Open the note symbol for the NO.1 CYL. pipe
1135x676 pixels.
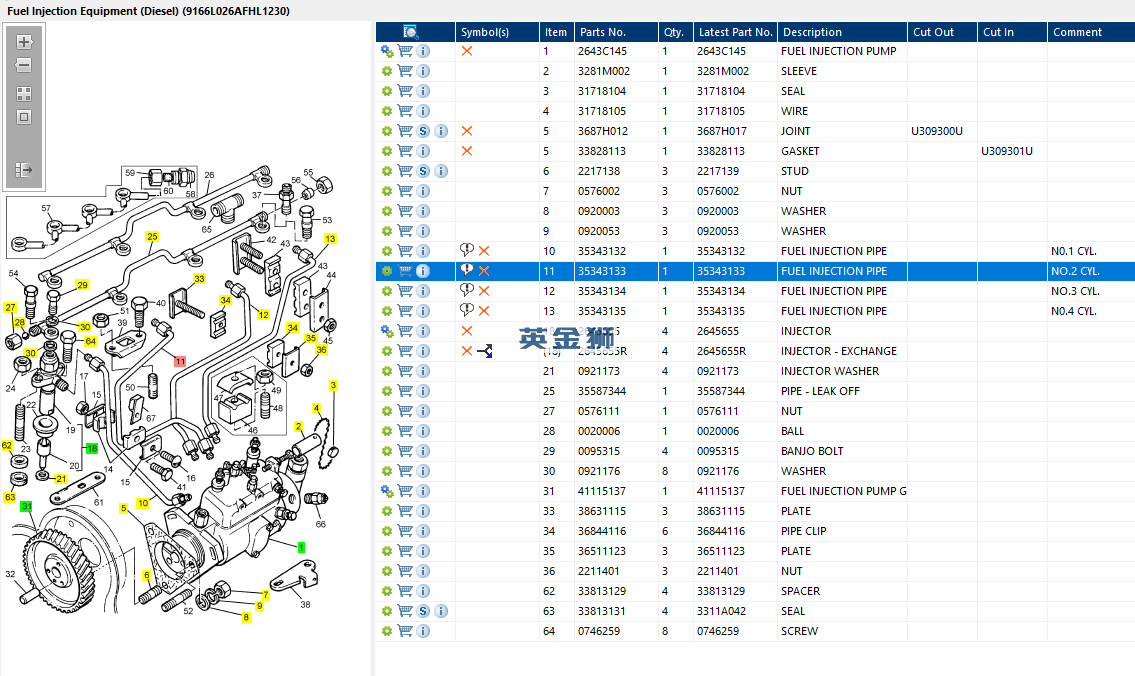[467, 250]
